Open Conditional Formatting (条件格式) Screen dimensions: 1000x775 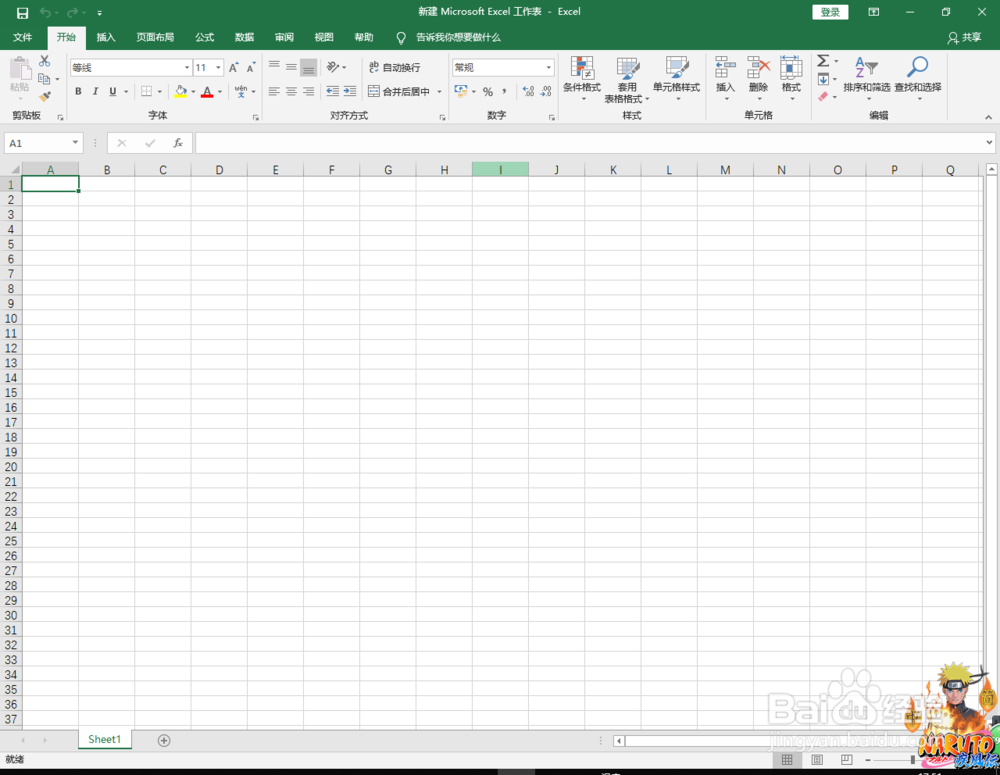(x=582, y=78)
